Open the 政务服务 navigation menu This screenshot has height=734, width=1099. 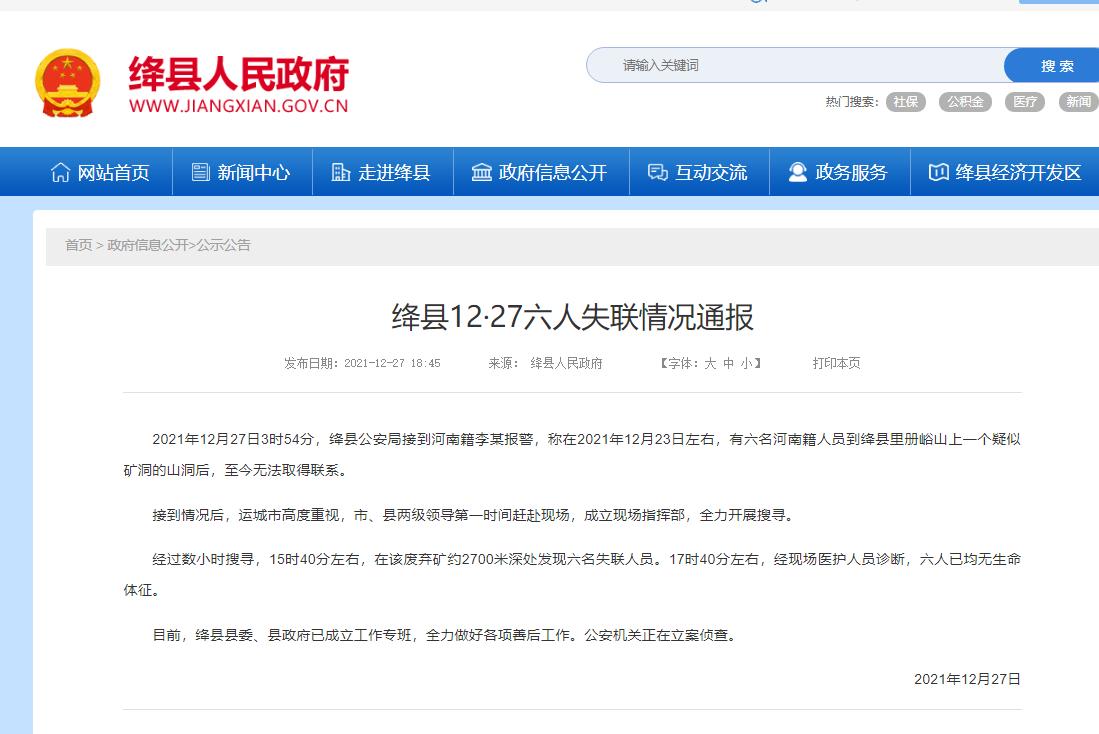point(851,172)
